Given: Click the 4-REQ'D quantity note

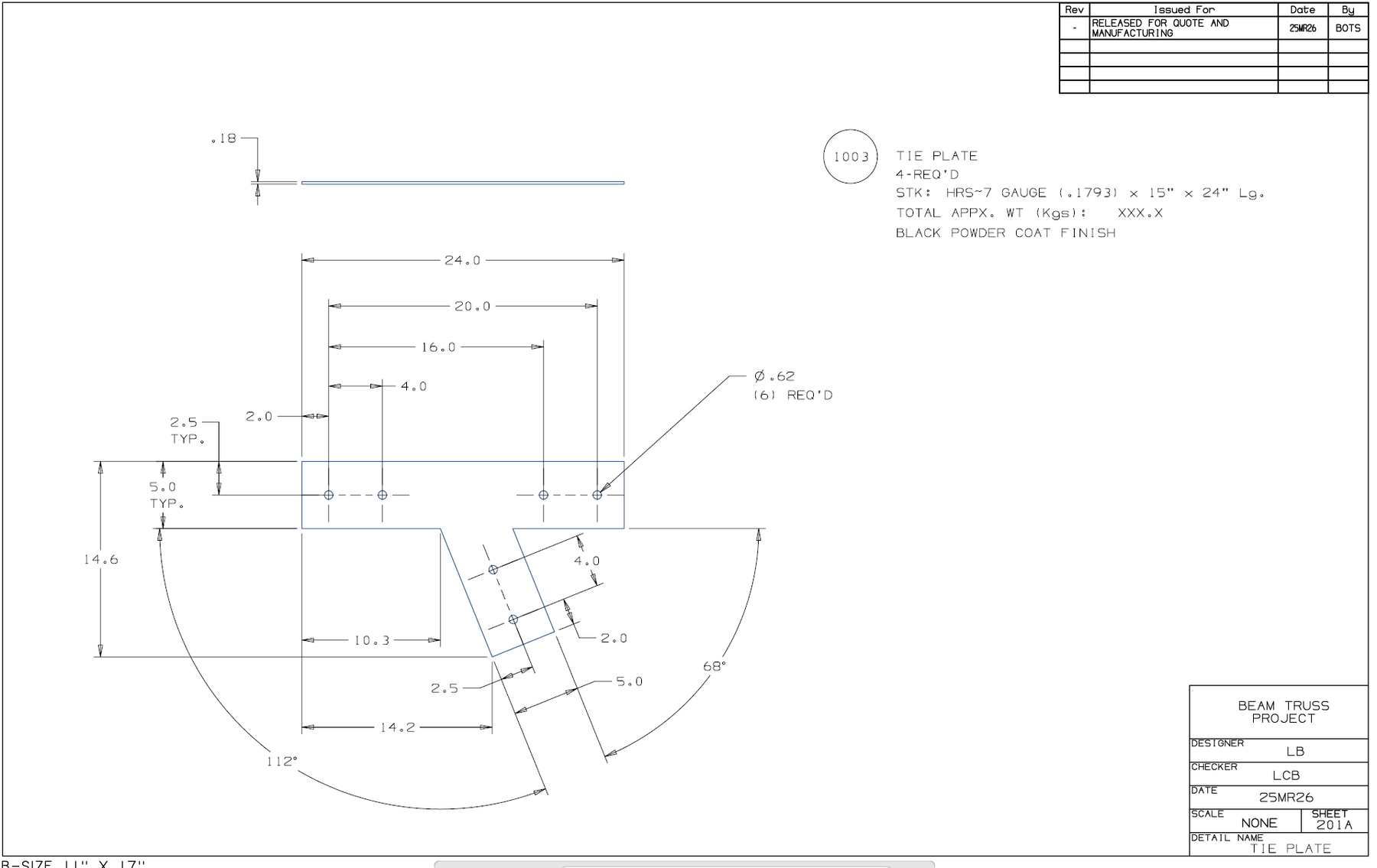Looking at the screenshot, I should 927,174.
